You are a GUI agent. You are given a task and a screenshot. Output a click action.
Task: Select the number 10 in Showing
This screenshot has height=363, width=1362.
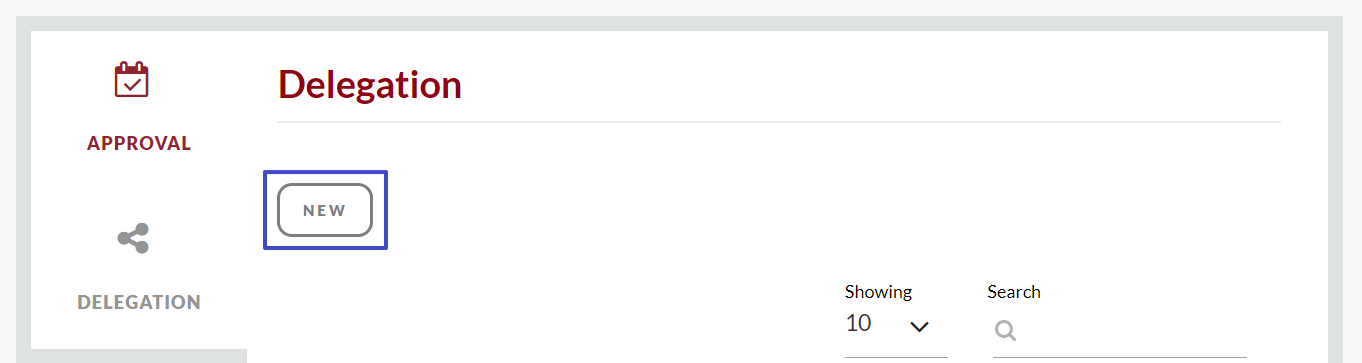pos(858,323)
